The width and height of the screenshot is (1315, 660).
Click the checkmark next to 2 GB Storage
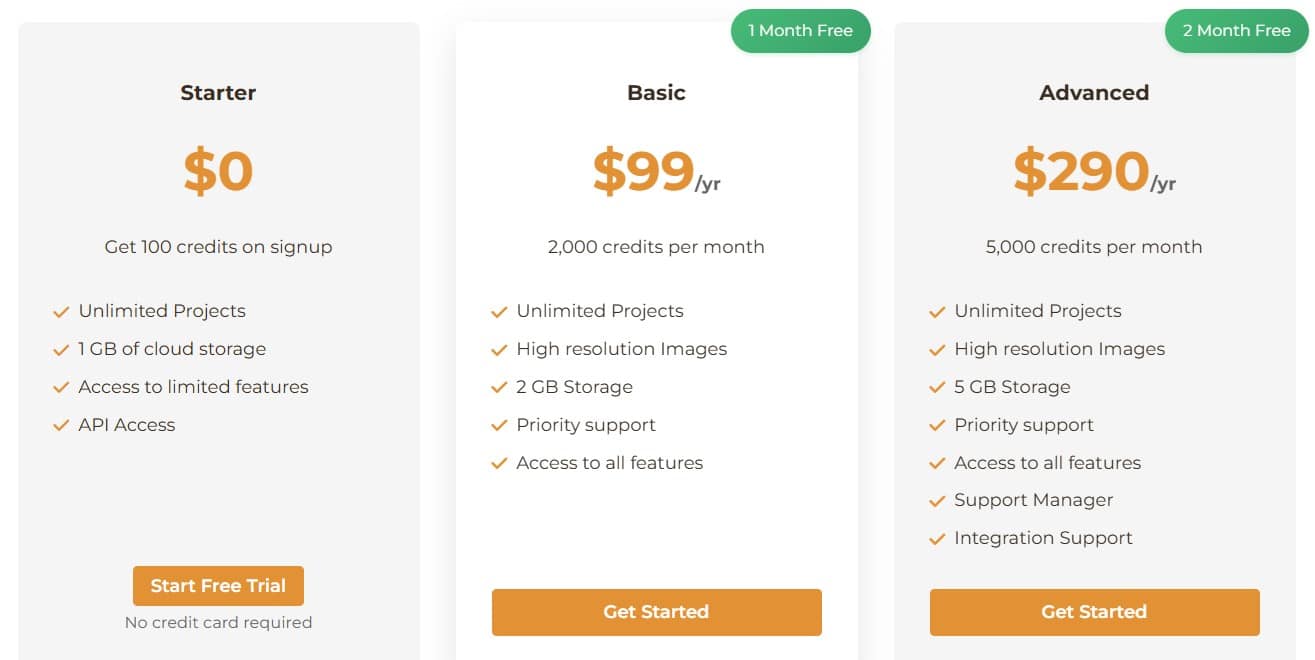point(499,387)
